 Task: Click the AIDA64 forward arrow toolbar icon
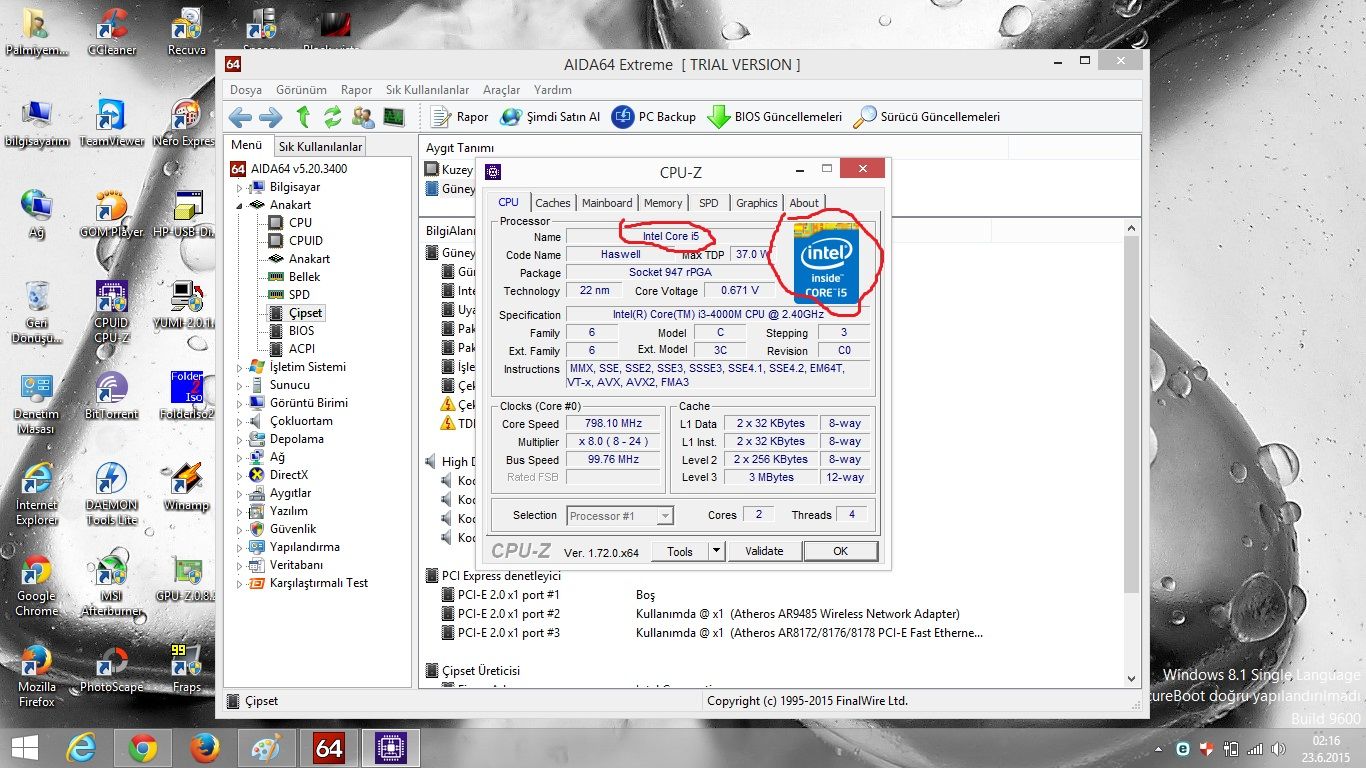[271, 117]
